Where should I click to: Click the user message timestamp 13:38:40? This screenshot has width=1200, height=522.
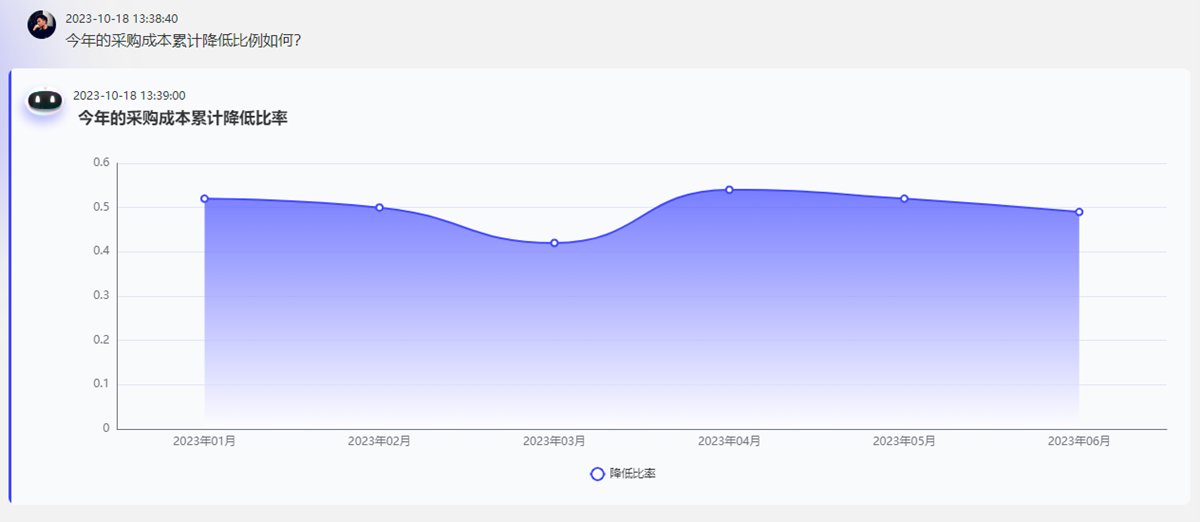click(x=121, y=19)
